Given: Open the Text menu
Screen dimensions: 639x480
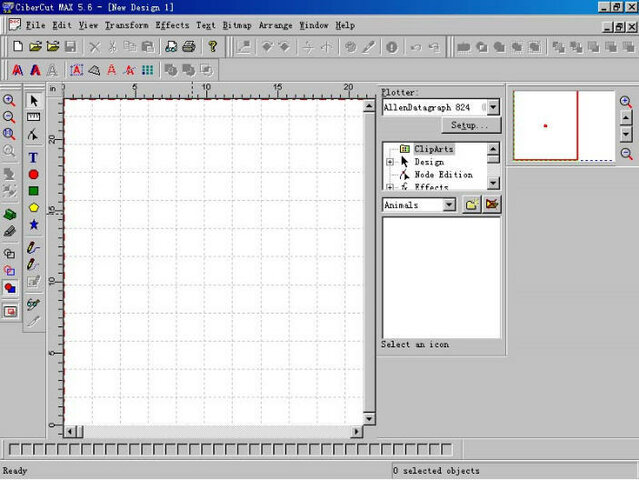Looking at the screenshot, I should click(x=206, y=25).
